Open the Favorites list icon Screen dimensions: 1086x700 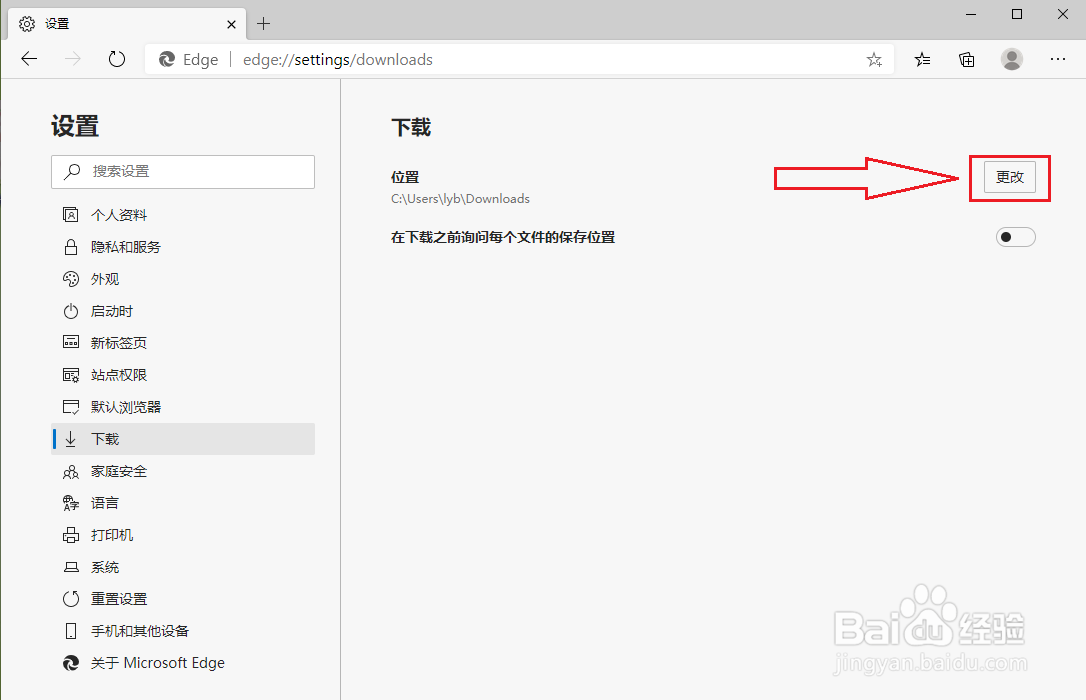click(922, 60)
